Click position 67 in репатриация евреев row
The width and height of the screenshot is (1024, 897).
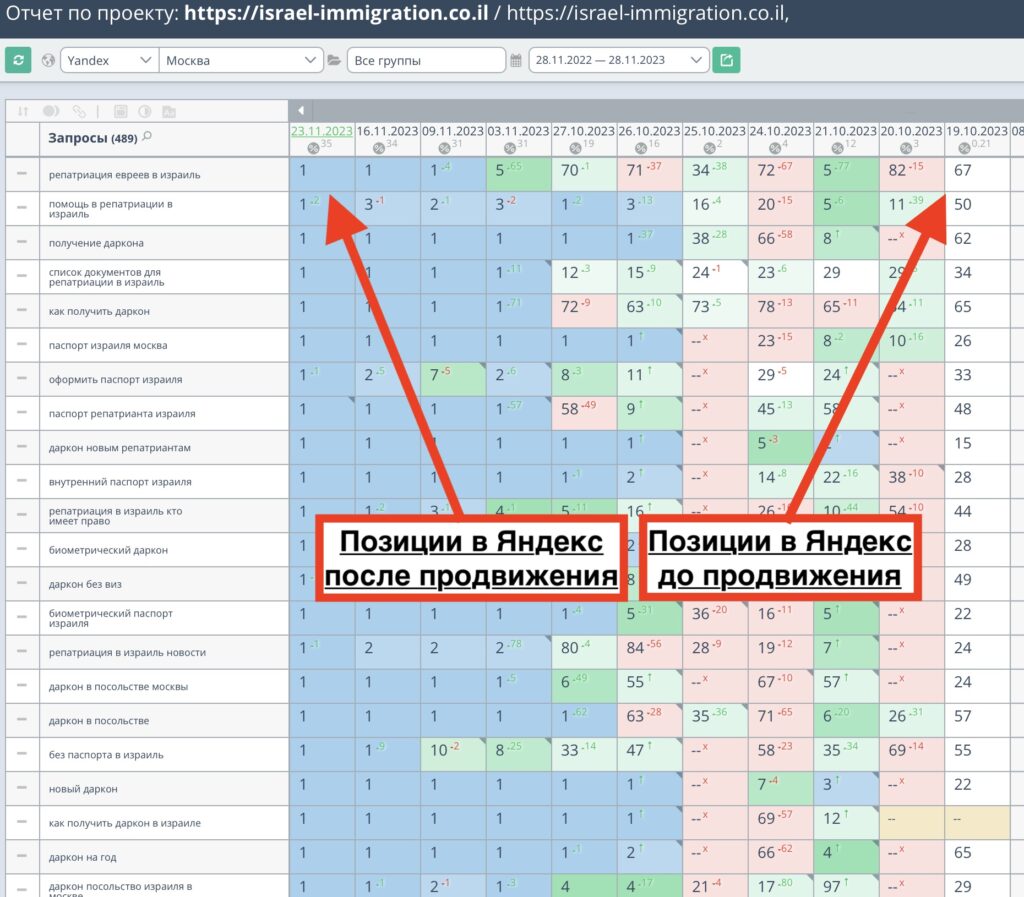[963, 170]
